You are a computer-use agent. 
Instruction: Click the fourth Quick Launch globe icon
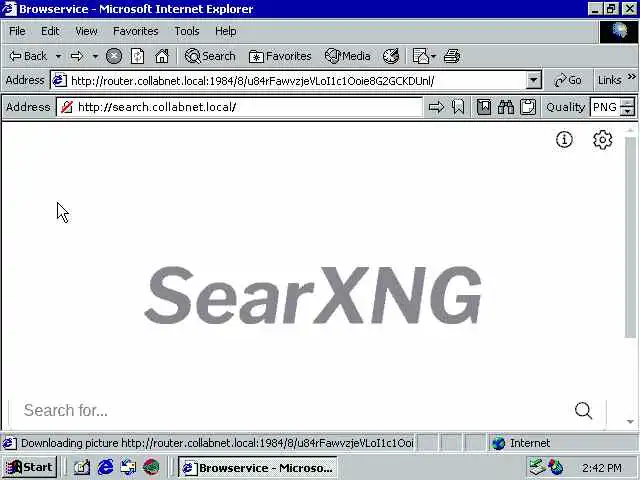pos(151,467)
